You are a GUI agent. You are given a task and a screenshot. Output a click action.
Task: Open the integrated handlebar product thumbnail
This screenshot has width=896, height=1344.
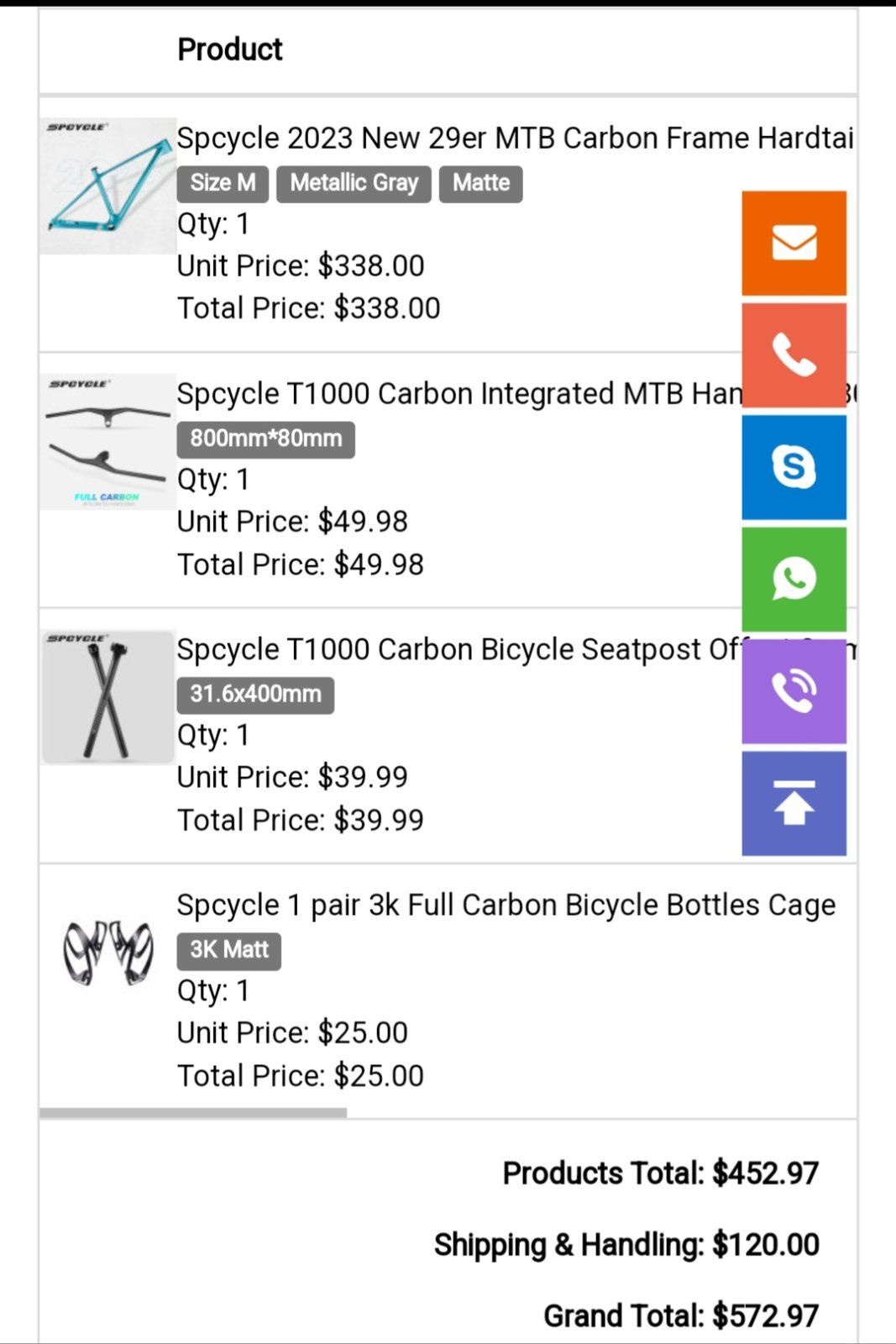(107, 442)
